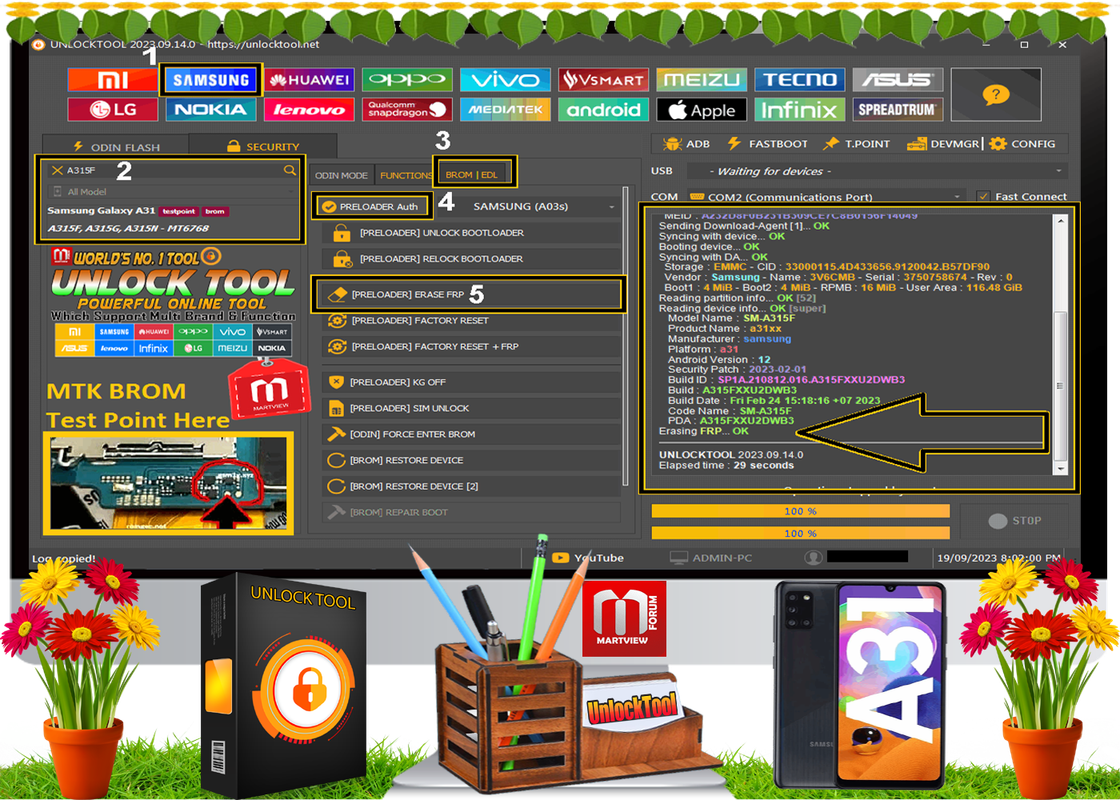Image resolution: width=1120 pixels, height=800 pixels.
Task: Click the upper 100 % progress bar
Action: [x=801, y=511]
